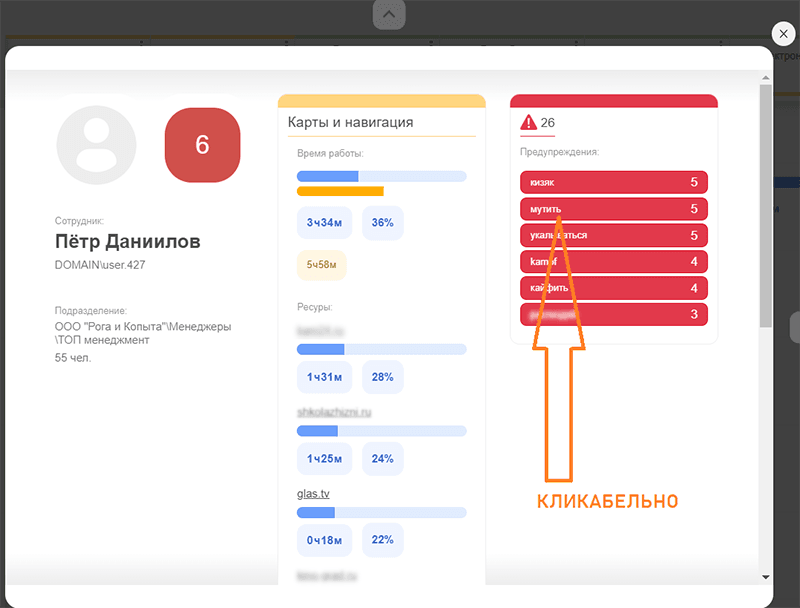
Task: Click the blurred warning with count 3
Action: 613,314
